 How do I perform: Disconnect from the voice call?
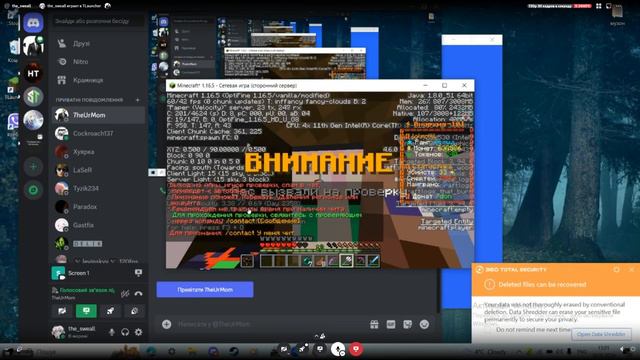click(138, 293)
